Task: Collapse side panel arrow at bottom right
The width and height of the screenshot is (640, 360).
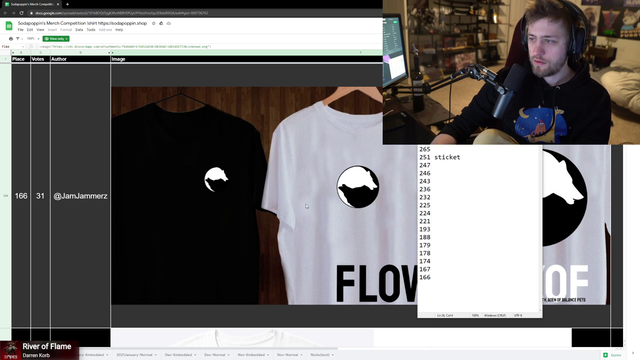Action: tap(633, 353)
